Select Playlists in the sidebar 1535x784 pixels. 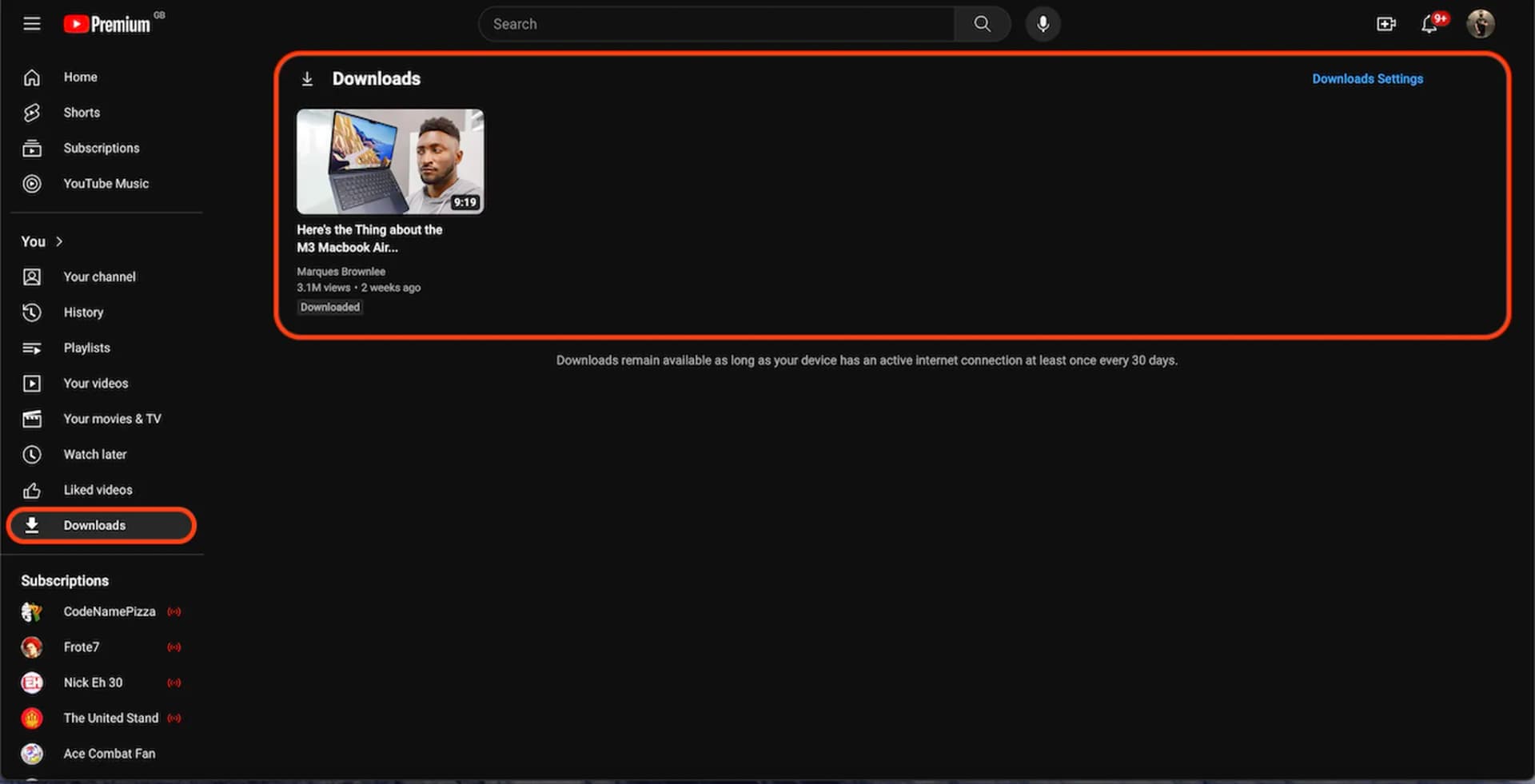pos(86,348)
